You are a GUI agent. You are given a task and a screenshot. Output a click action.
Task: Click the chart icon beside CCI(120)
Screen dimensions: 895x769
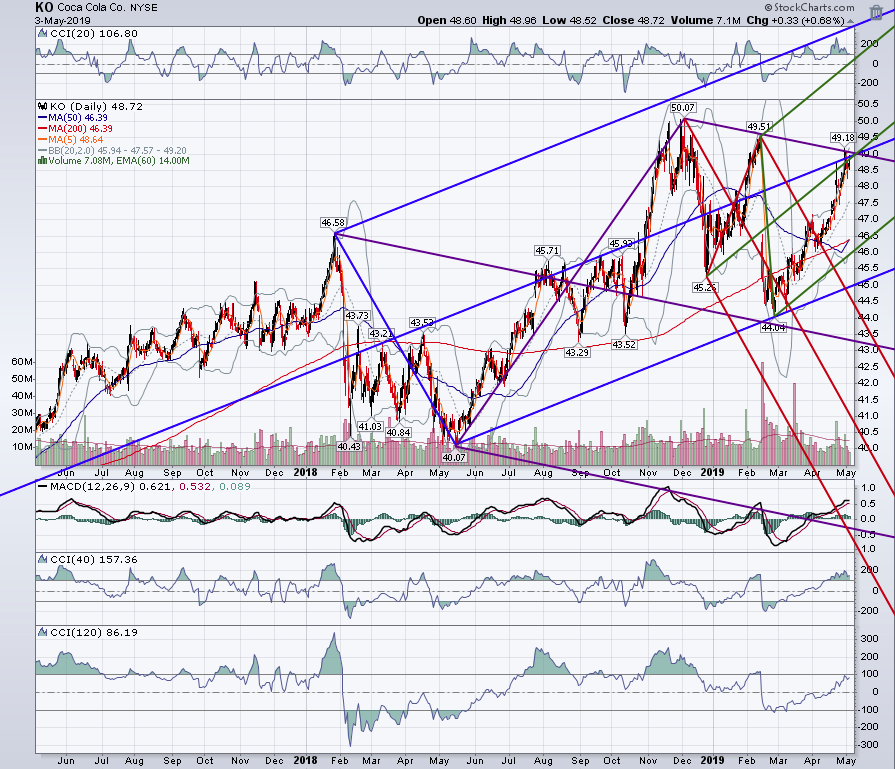(x=42, y=633)
